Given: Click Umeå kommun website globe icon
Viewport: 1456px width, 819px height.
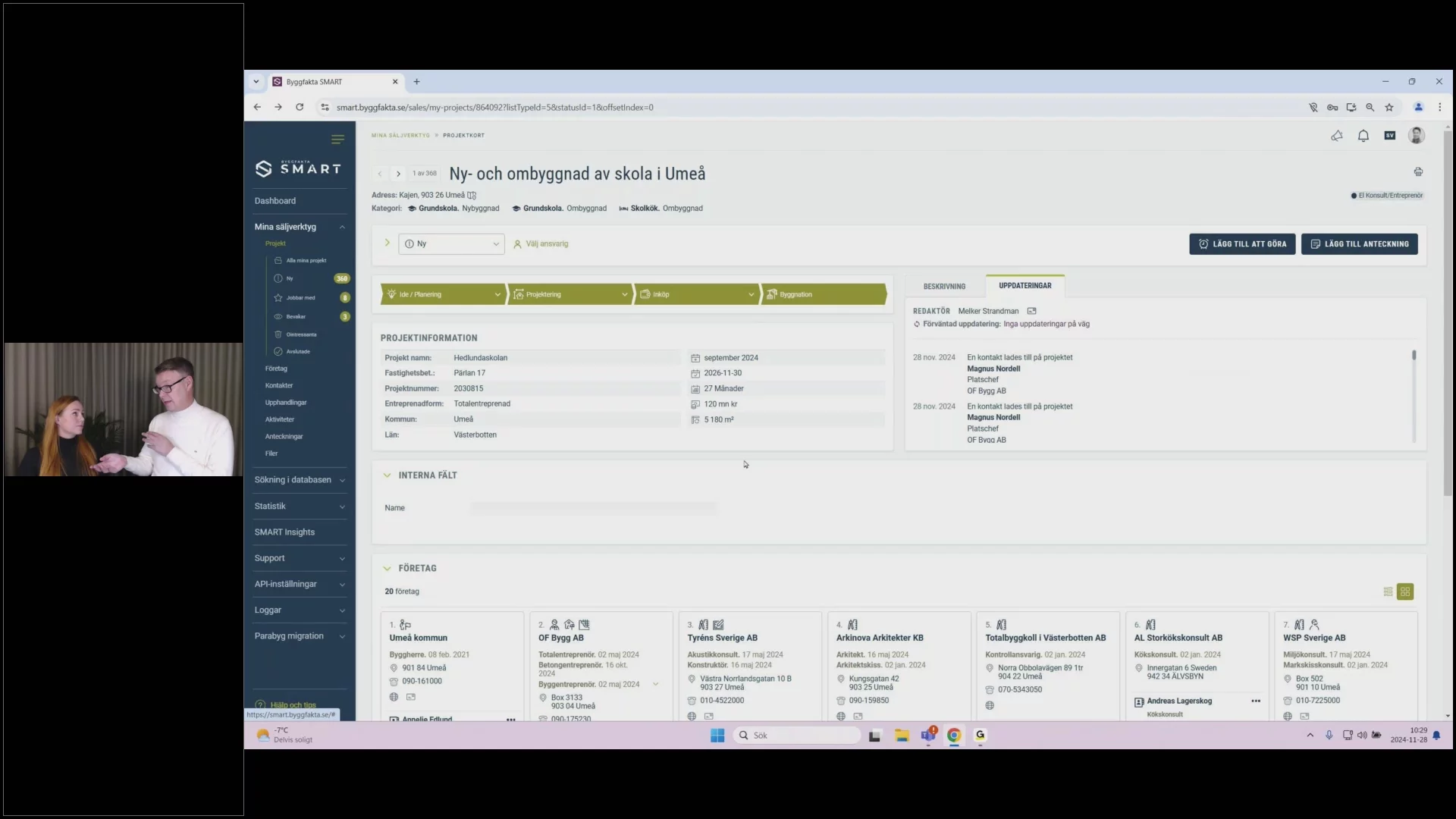Looking at the screenshot, I should (394, 697).
